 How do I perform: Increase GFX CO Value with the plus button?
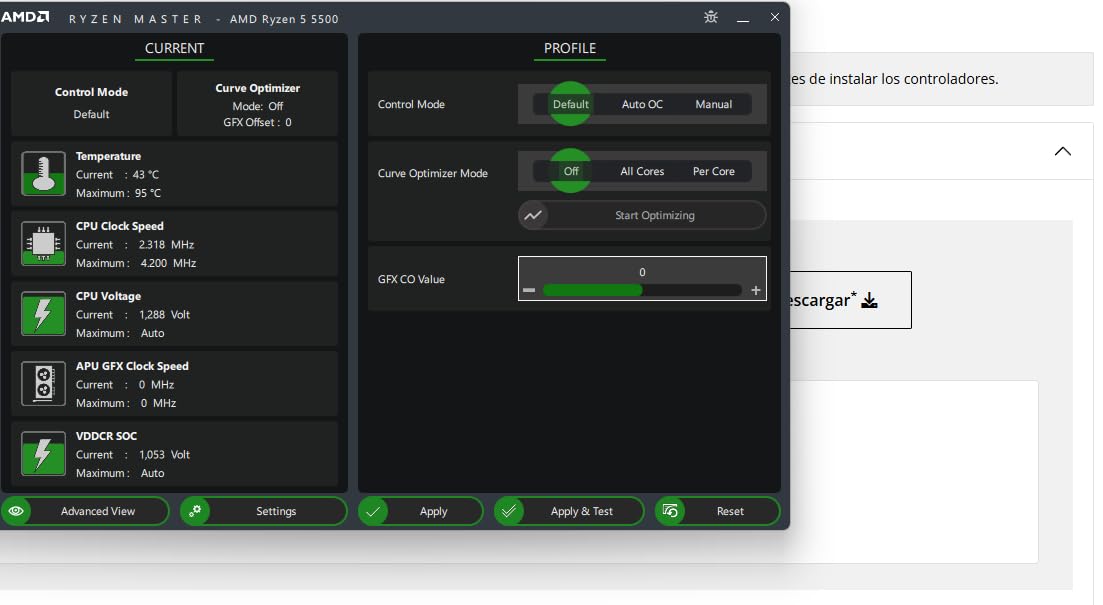click(x=755, y=290)
